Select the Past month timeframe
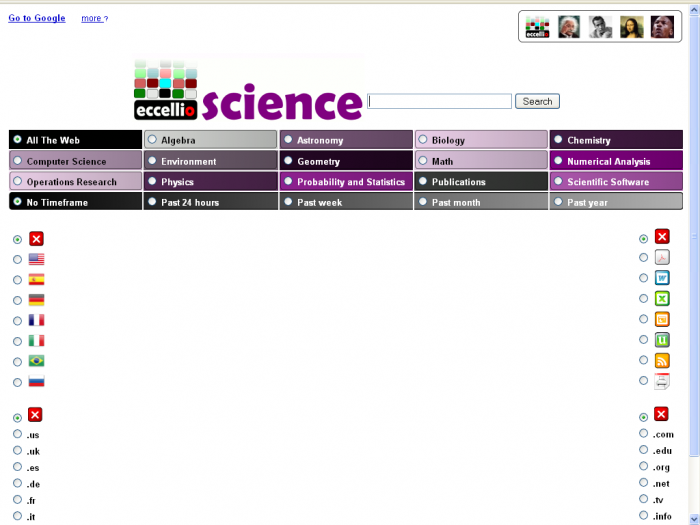 481,202
